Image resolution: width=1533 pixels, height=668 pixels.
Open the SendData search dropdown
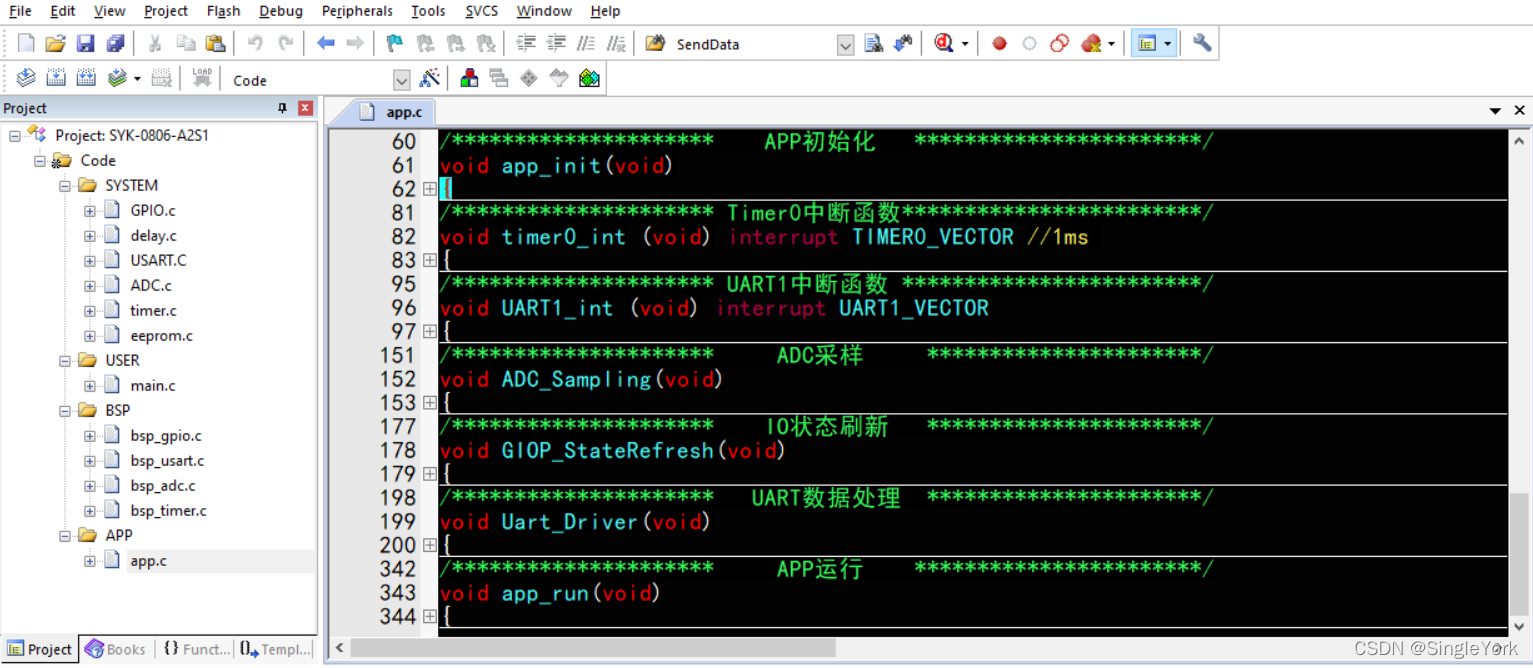(x=845, y=45)
